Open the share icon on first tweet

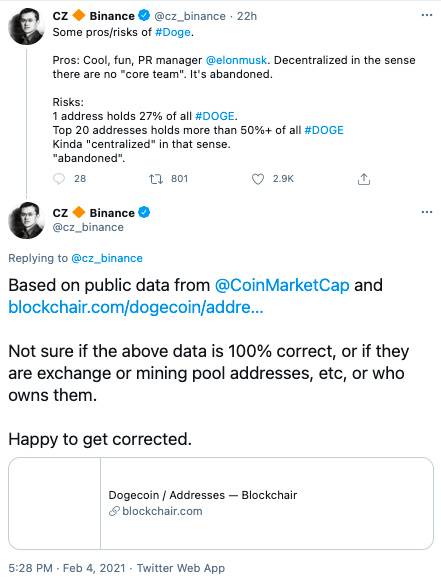coord(364,179)
